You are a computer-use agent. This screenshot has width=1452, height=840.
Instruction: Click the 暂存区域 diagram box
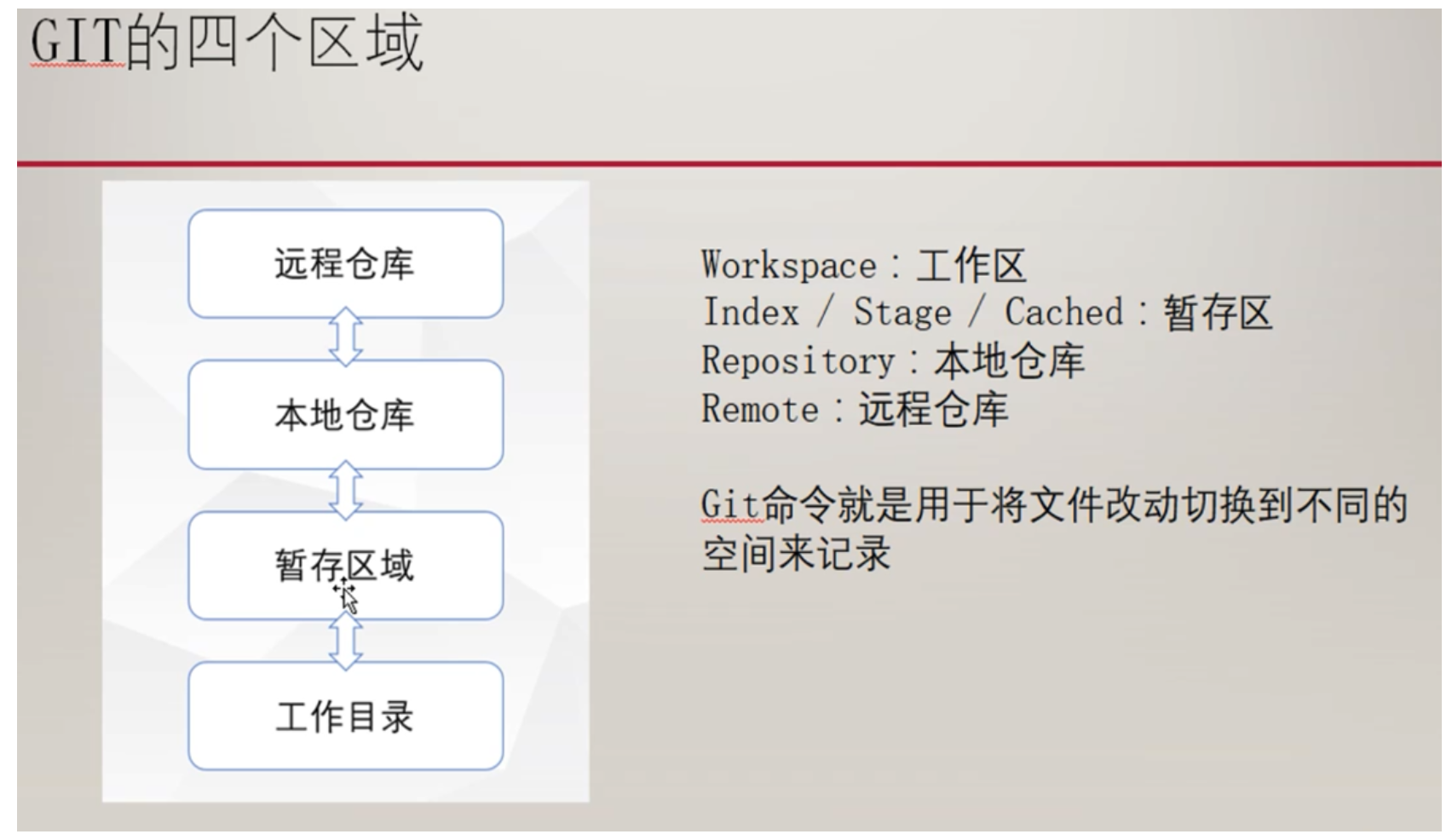345,566
